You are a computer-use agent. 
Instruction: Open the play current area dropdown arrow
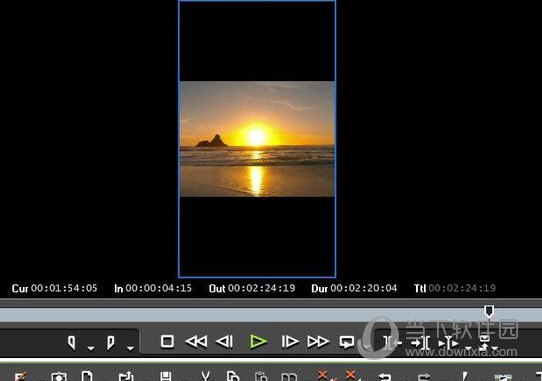[469, 348]
